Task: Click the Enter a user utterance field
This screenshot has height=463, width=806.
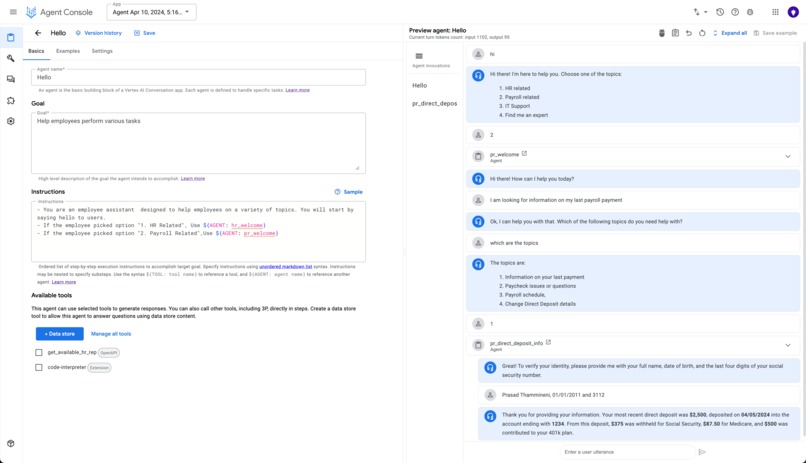Action: tap(627, 452)
